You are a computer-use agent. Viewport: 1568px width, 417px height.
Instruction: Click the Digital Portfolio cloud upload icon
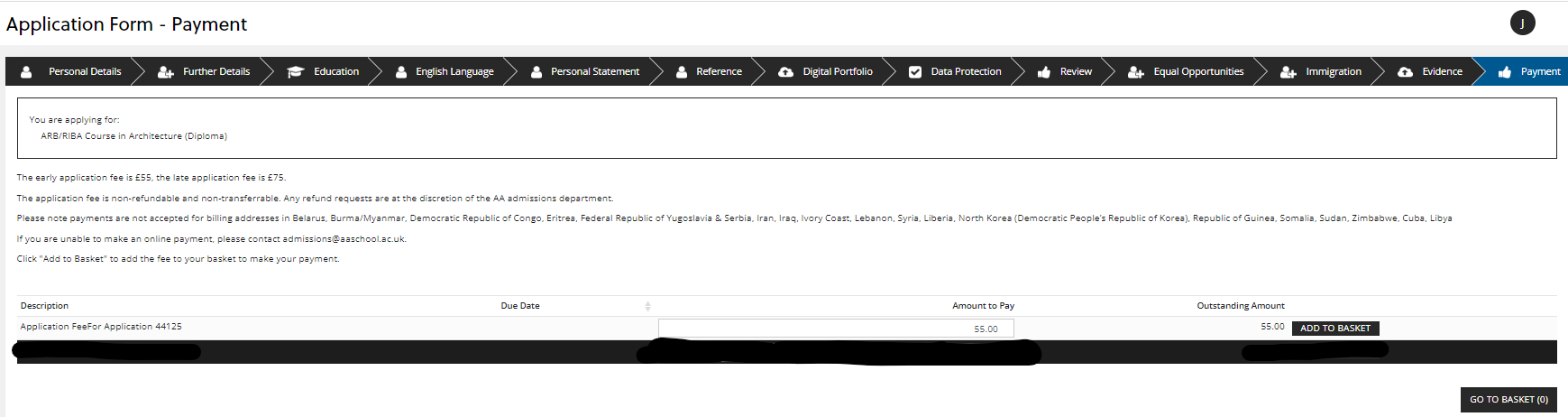pos(785,72)
